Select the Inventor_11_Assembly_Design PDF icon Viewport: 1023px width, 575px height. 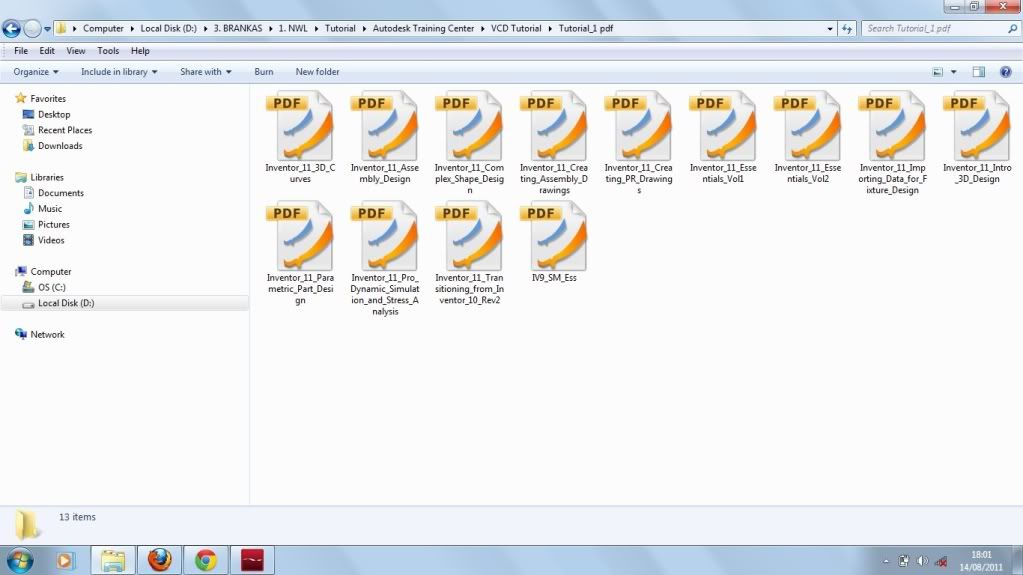click(385, 126)
